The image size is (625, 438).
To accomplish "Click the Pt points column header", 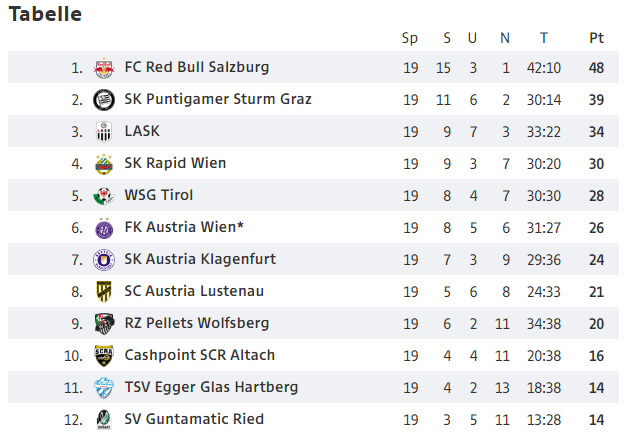I will [597, 38].
